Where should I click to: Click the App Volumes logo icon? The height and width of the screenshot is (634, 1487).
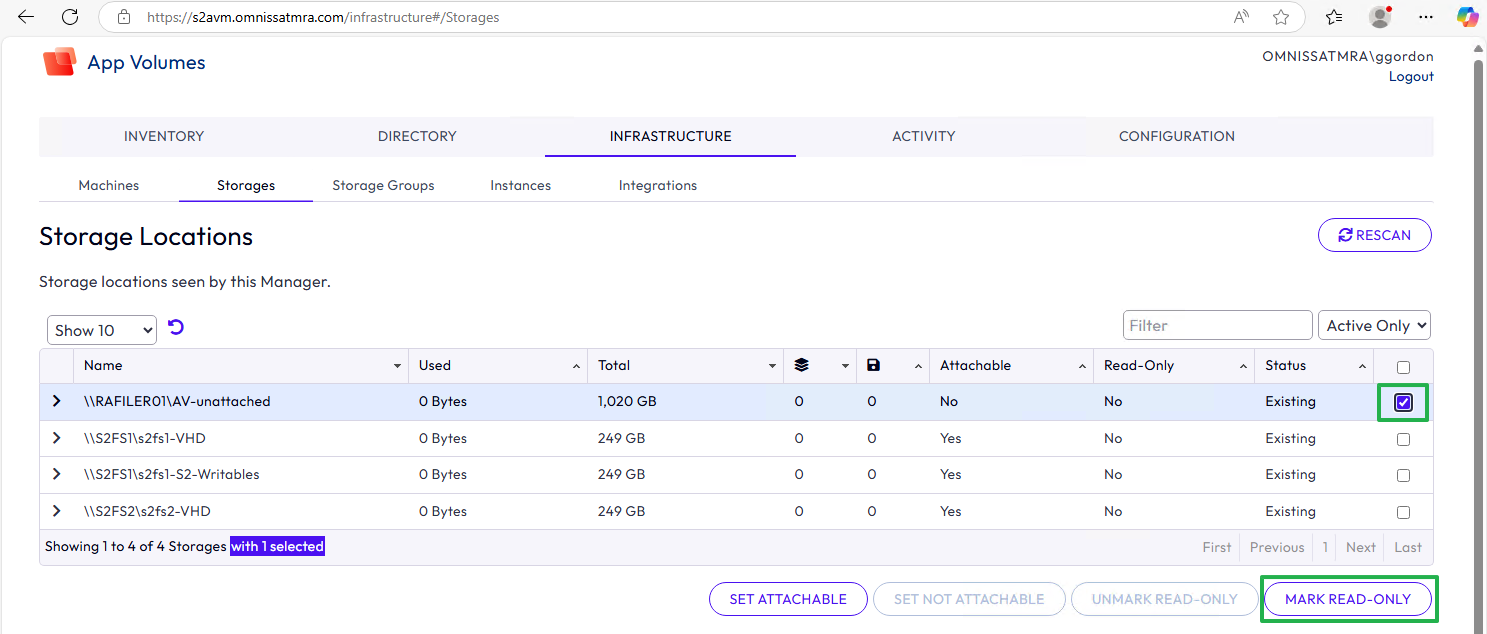click(x=60, y=62)
